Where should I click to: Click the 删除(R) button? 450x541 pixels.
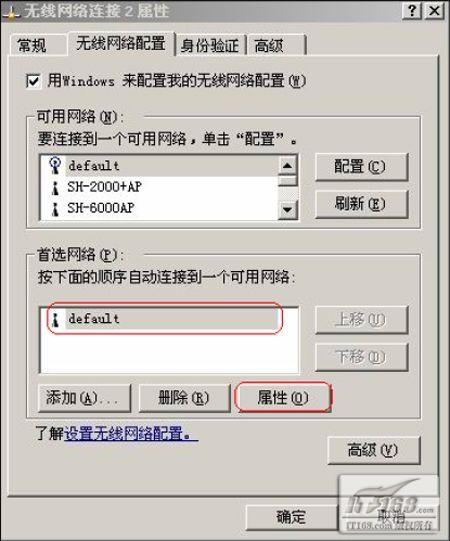click(x=184, y=398)
